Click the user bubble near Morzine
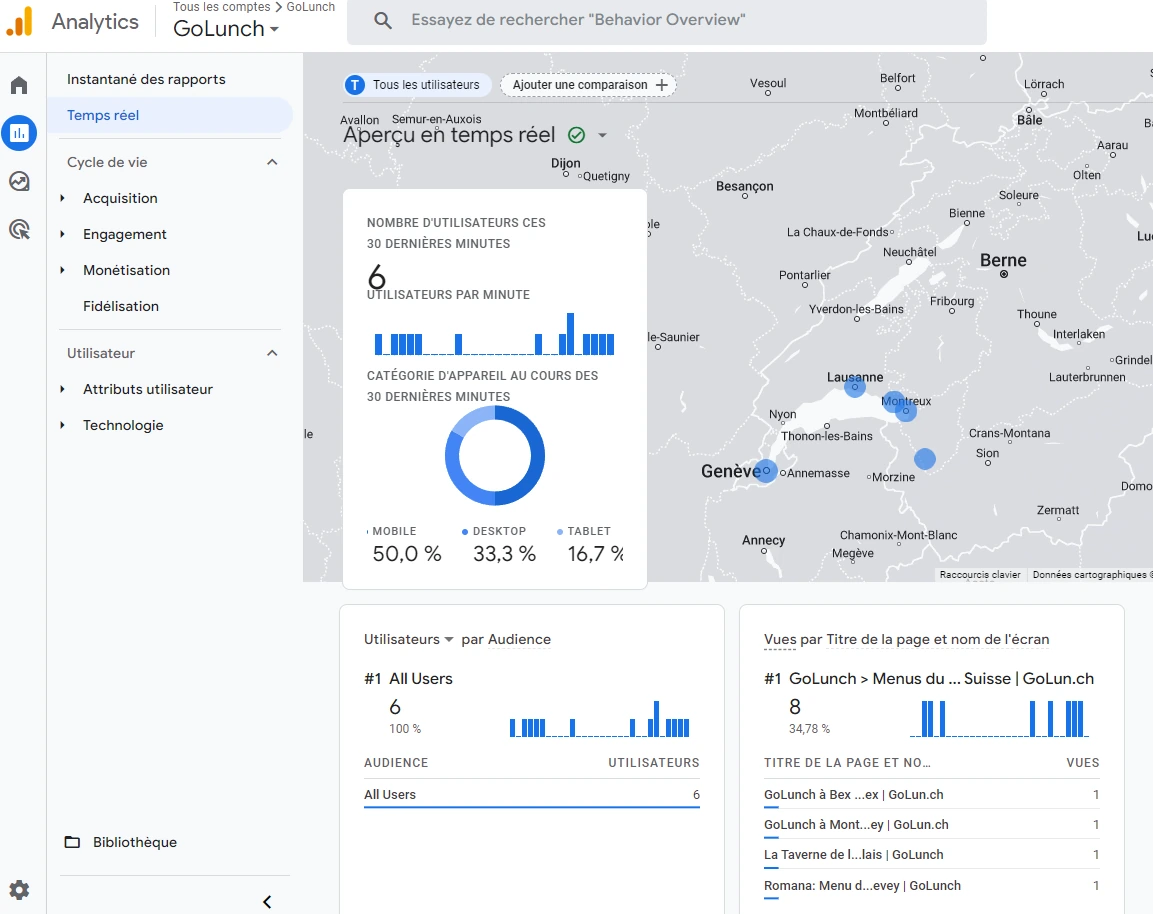This screenshot has width=1153, height=914. 924,459
